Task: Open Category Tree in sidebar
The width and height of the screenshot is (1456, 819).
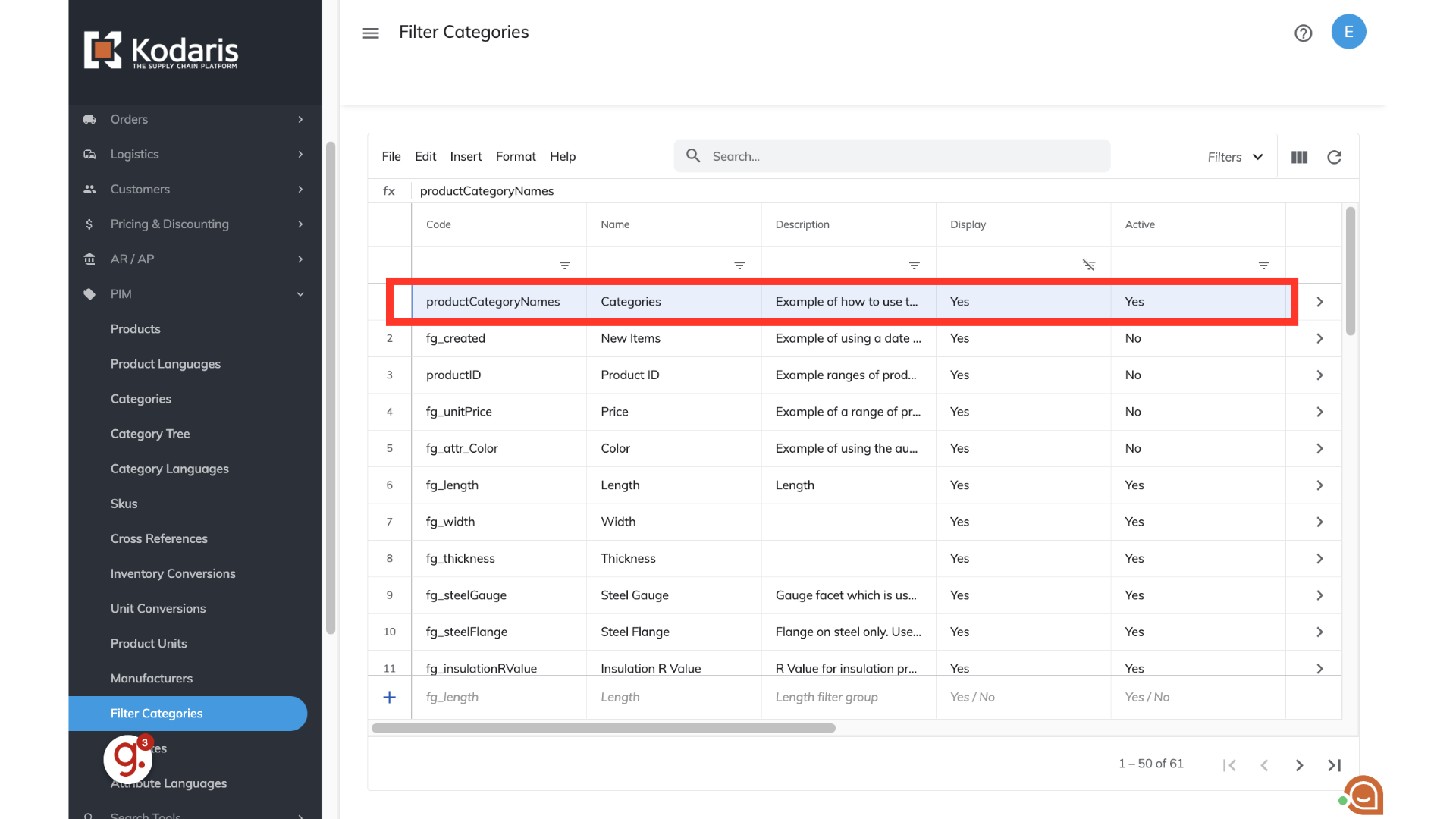Action: click(x=150, y=434)
